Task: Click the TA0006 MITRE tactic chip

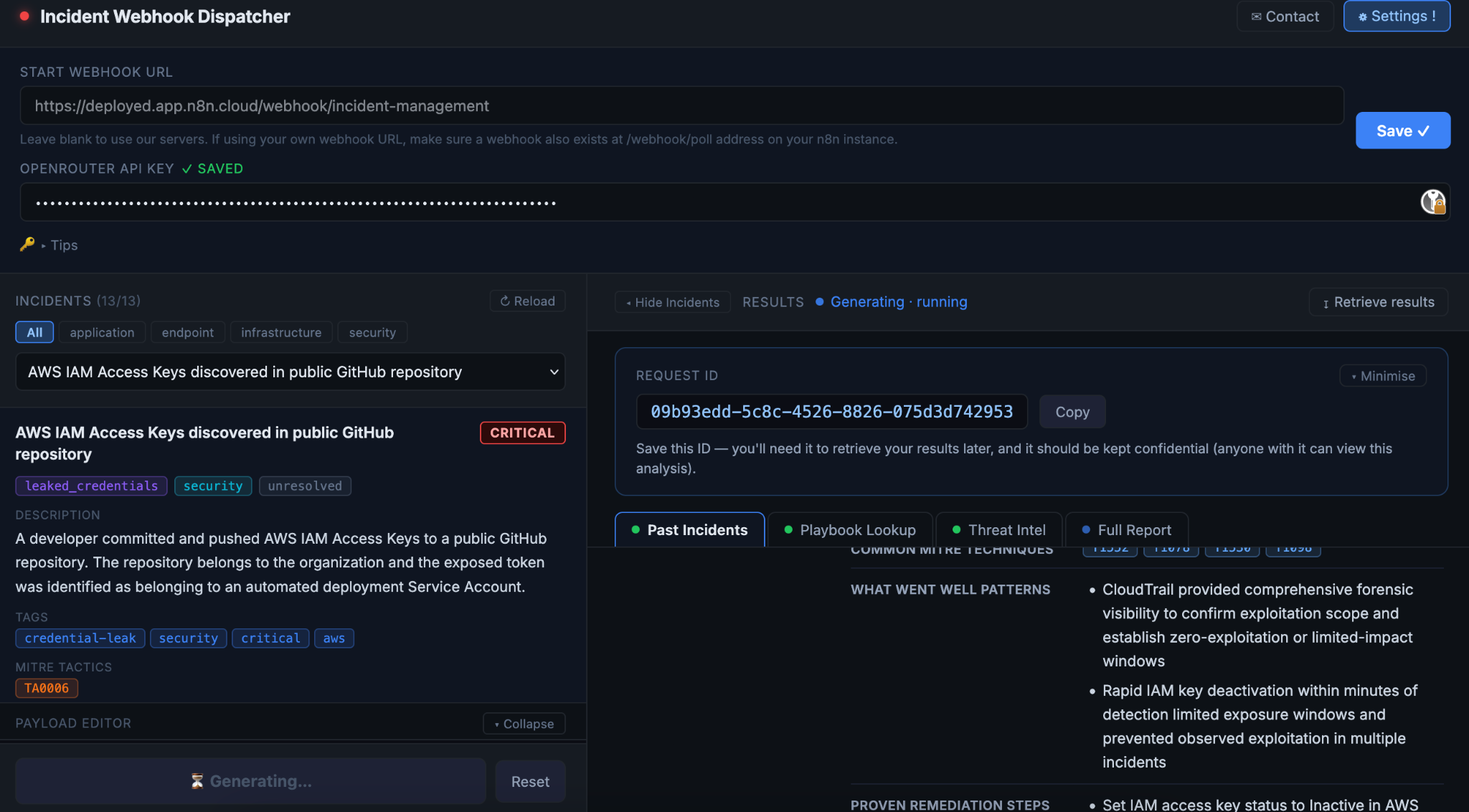Action: coord(47,688)
